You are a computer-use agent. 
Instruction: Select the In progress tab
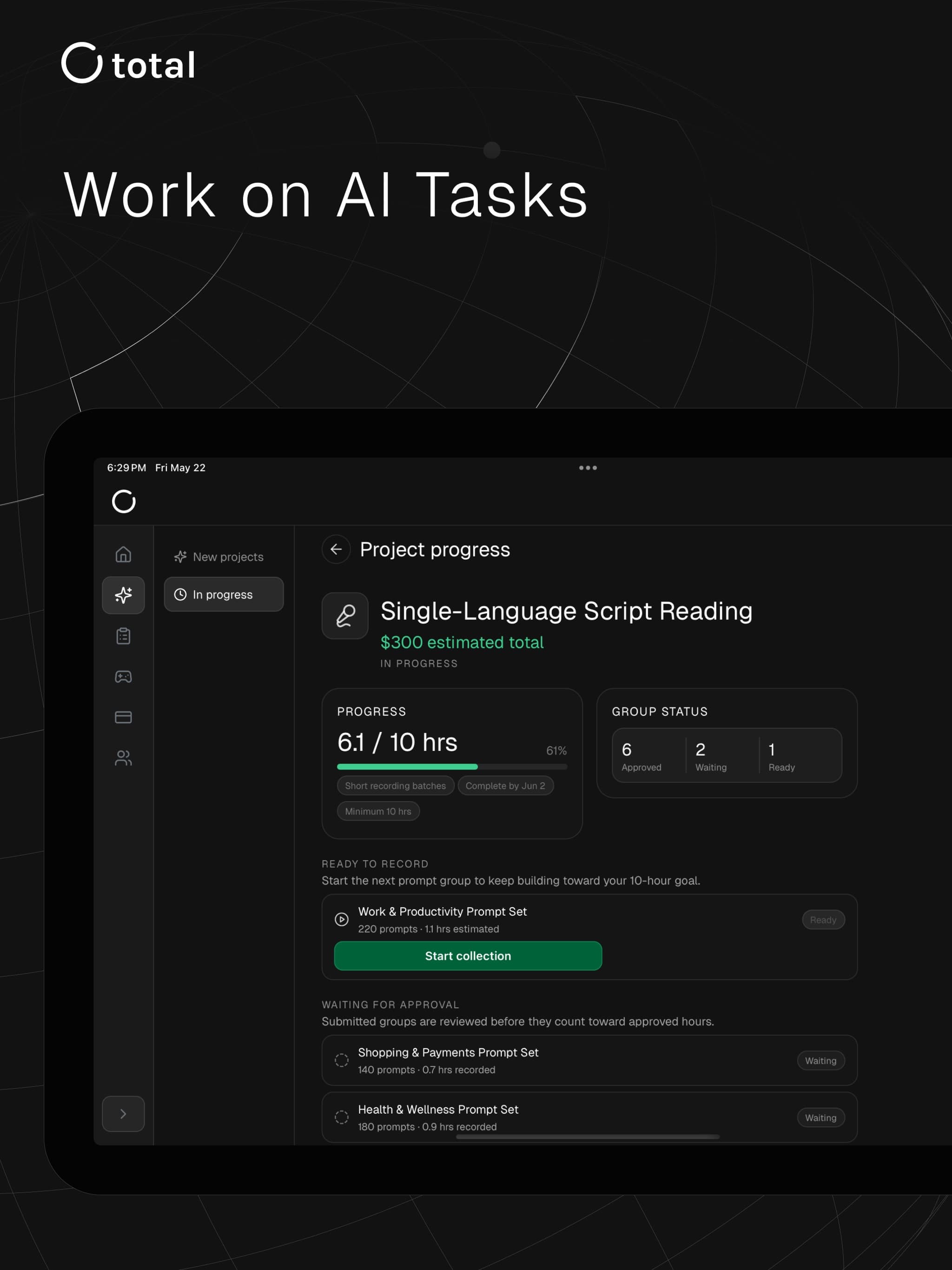point(224,594)
